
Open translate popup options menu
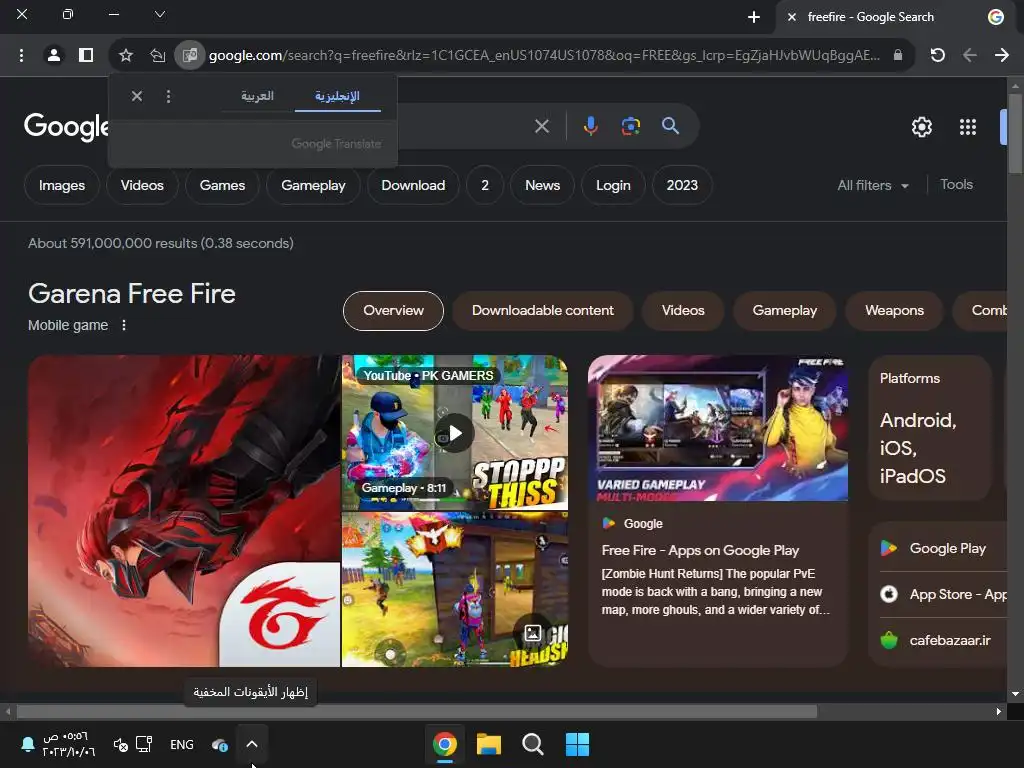point(168,97)
